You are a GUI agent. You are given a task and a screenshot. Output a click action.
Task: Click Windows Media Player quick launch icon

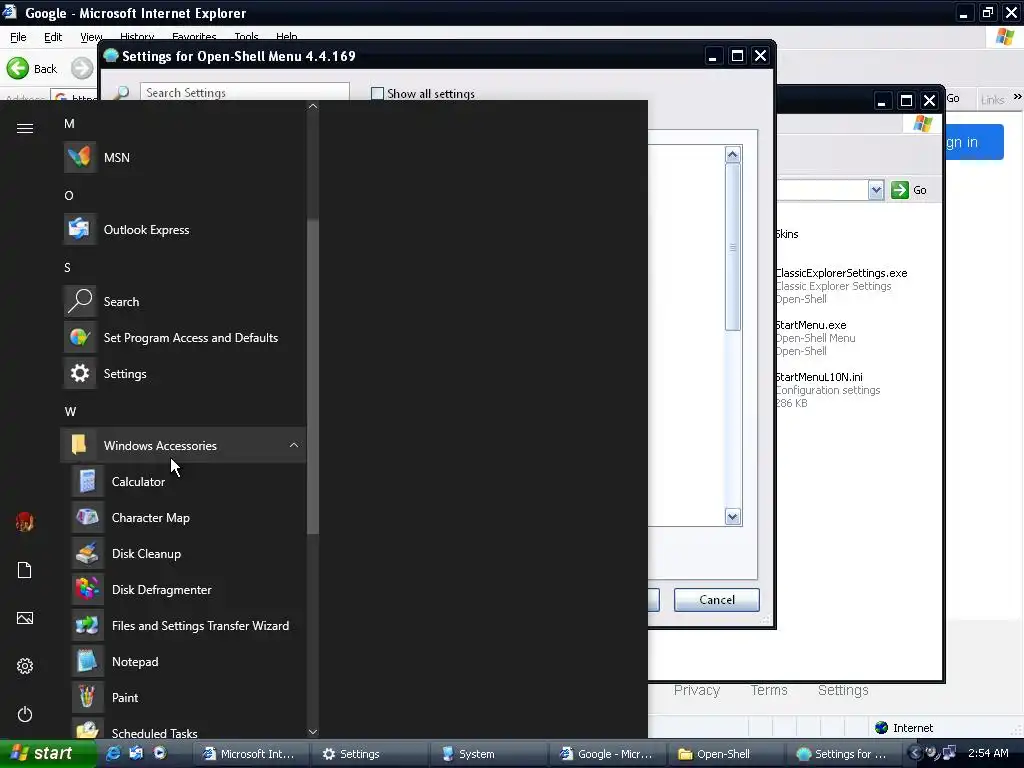[x=159, y=753]
